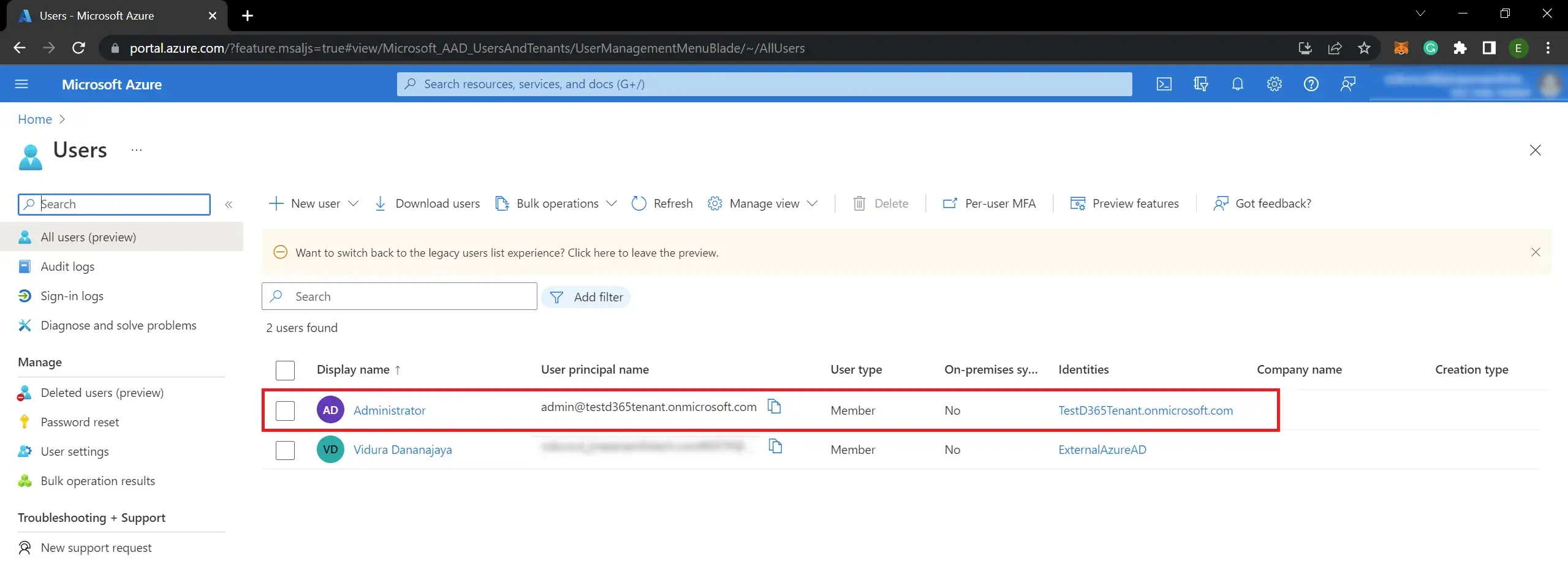Click the Delete toolbar button
This screenshot has height=577, width=1568.
point(881,203)
